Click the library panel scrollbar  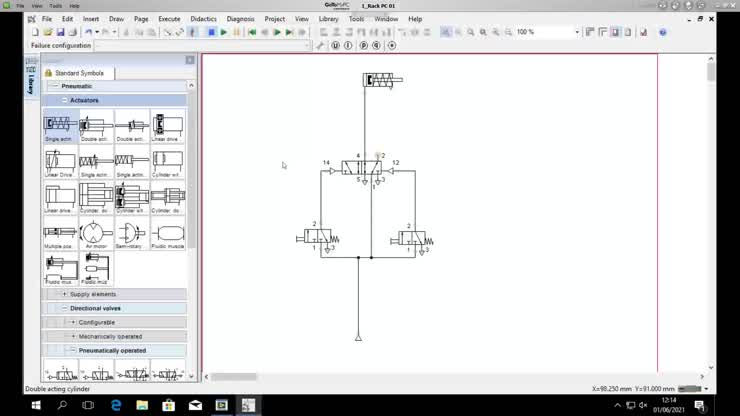coord(191,170)
